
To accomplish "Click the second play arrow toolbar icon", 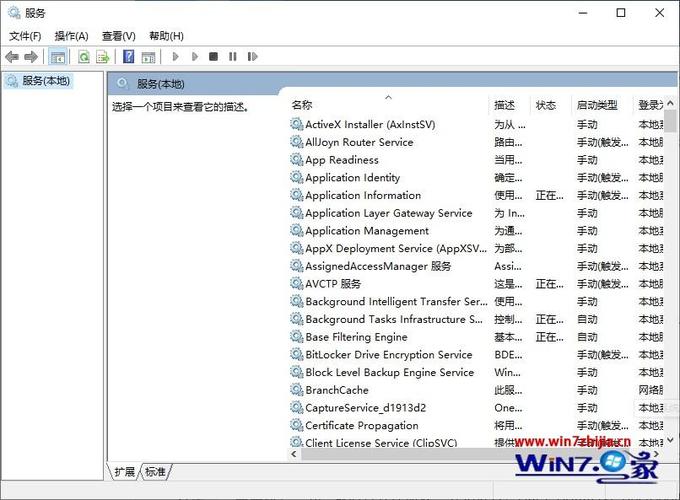I will (195, 57).
